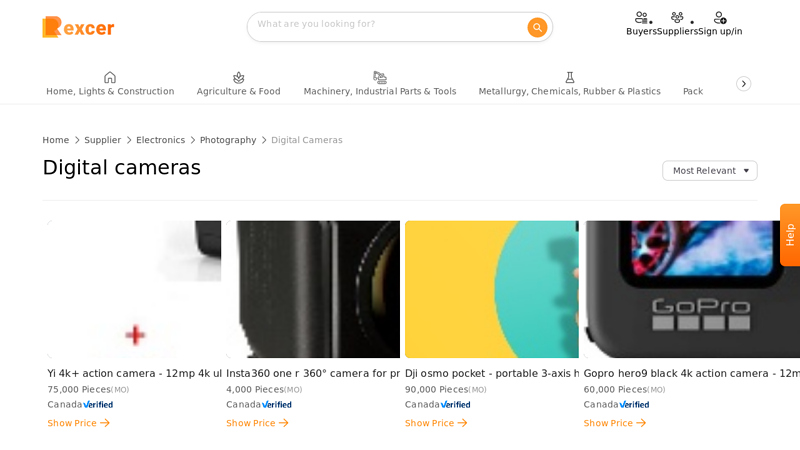Image resolution: width=800 pixels, height=450 pixels.
Task: Open Machinery, Industrial Parts & Tools category
Action: pos(380,84)
